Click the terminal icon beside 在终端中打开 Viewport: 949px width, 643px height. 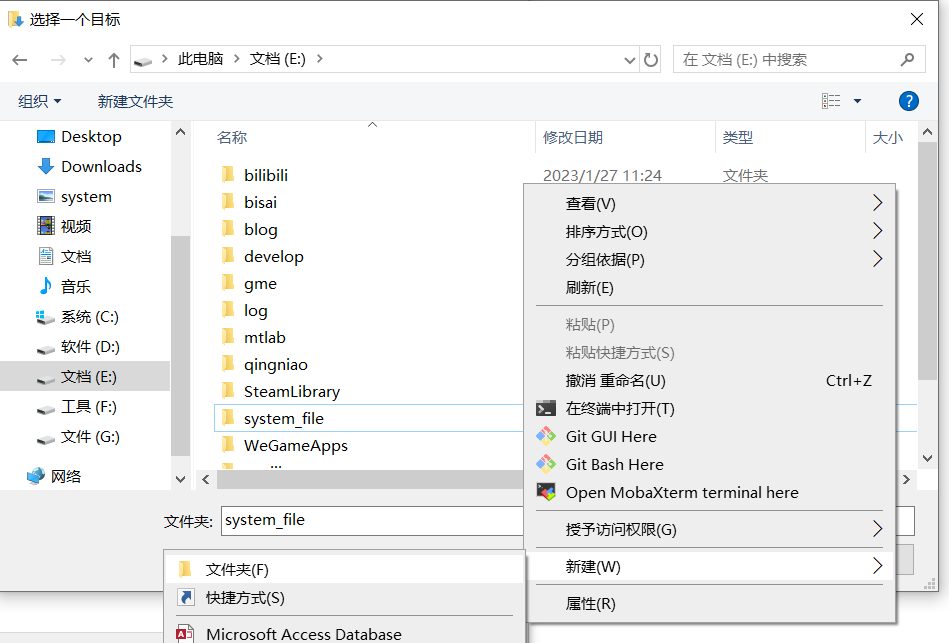click(x=546, y=408)
